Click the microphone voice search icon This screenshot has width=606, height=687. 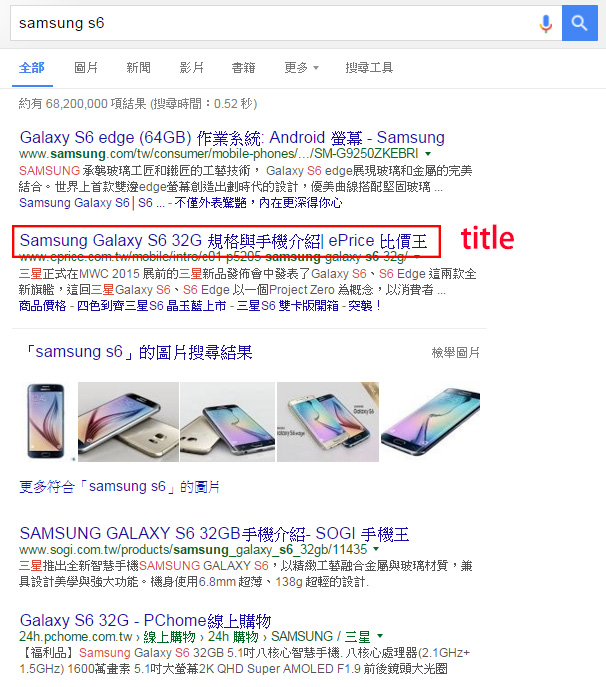coord(546,23)
